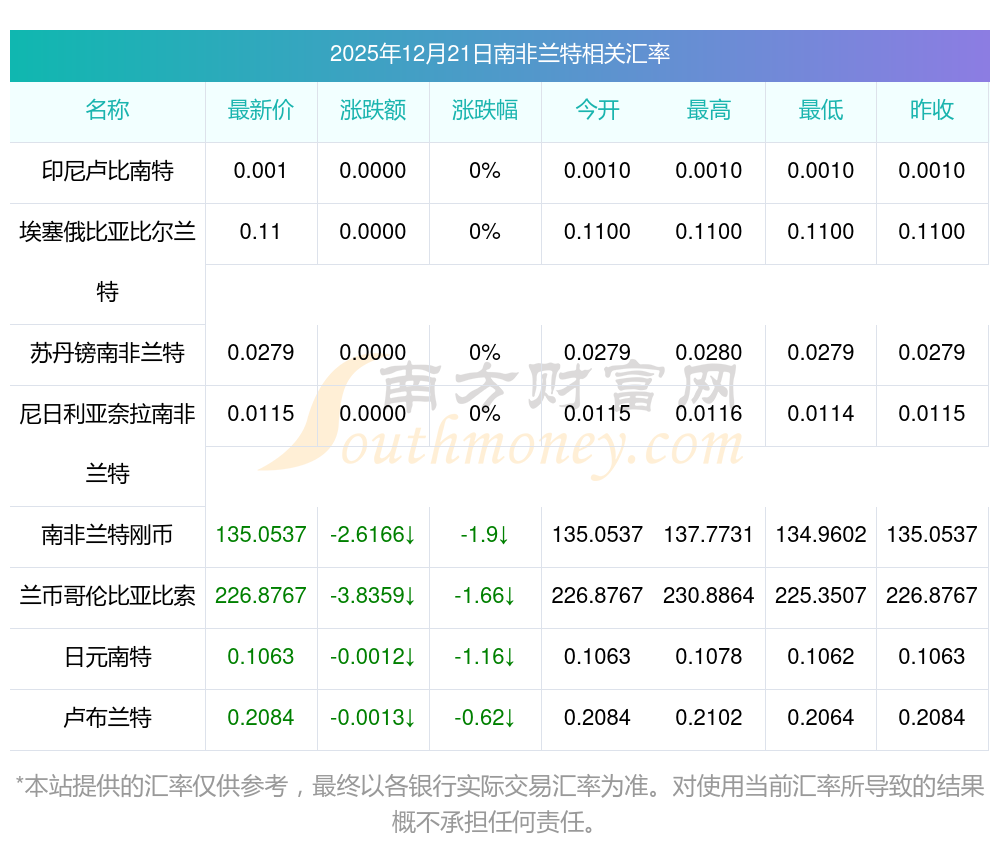Click the 卢布兰特 row label
Screen dimensions: 1000x853
click(x=107, y=718)
